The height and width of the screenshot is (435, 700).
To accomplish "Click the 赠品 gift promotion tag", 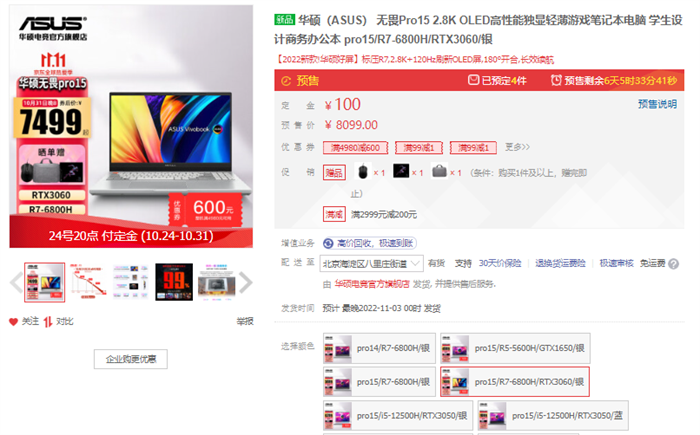I will [x=334, y=172].
